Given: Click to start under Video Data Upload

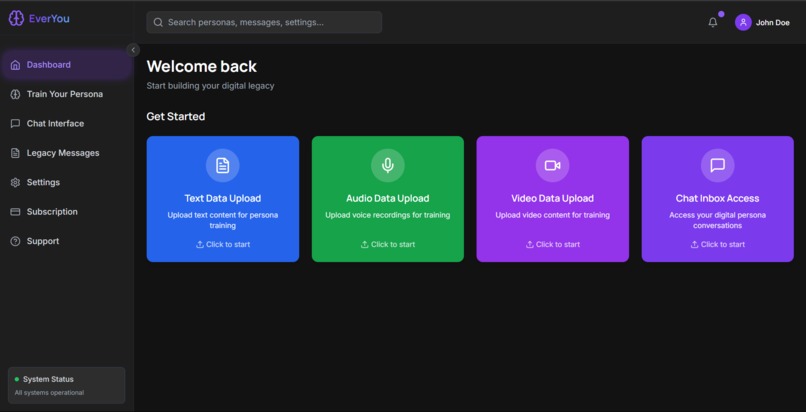Looking at the screenshot, I should [553, 245].
